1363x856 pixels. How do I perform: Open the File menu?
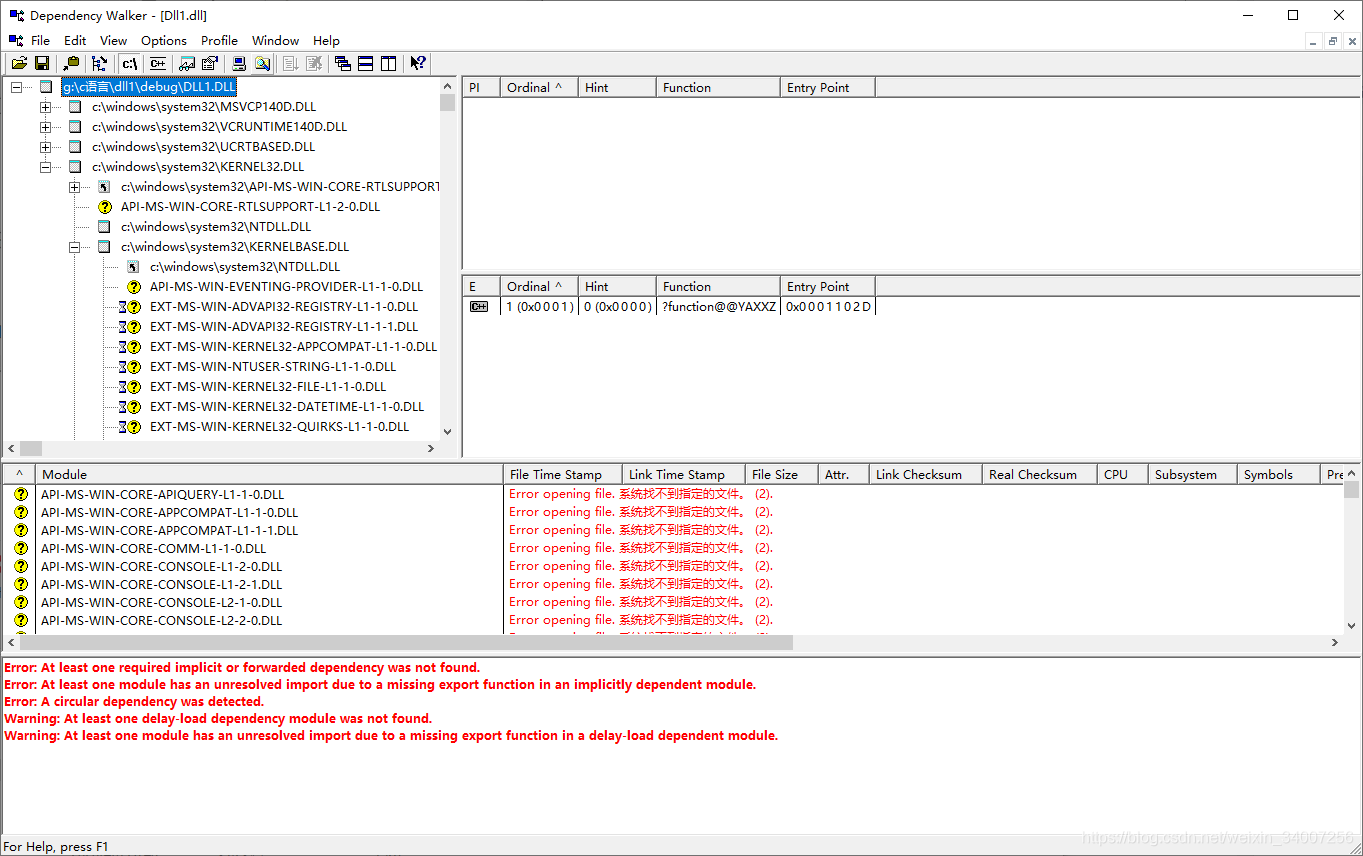[40, 40]
